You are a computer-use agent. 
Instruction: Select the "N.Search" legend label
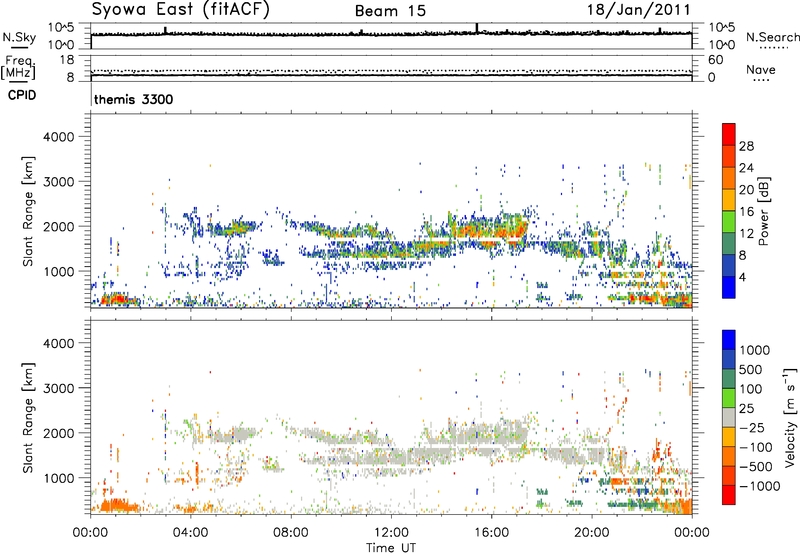click(x=772, y=37)
